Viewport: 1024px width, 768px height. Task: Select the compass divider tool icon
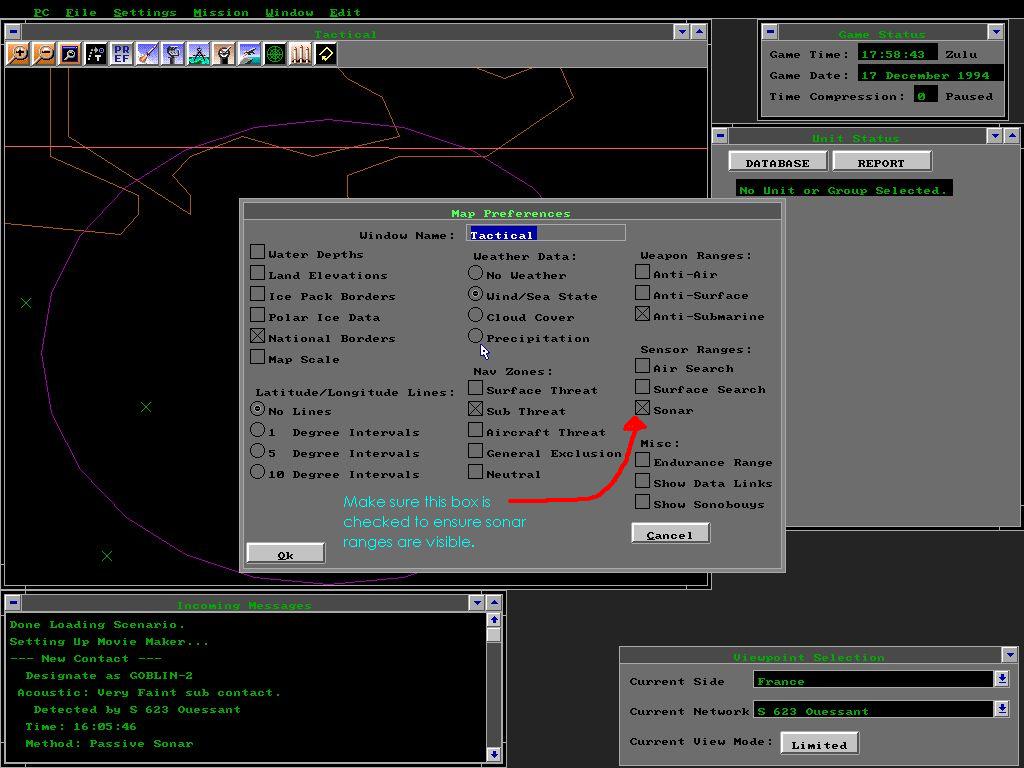pos(198,54)
